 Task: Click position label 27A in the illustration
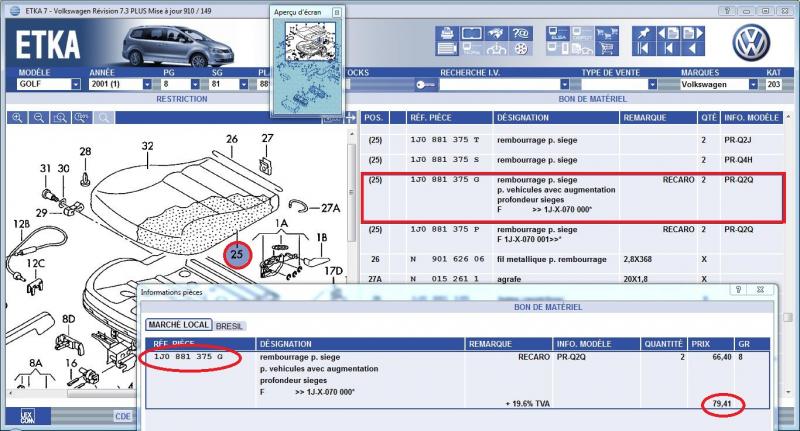coord(331,208)
